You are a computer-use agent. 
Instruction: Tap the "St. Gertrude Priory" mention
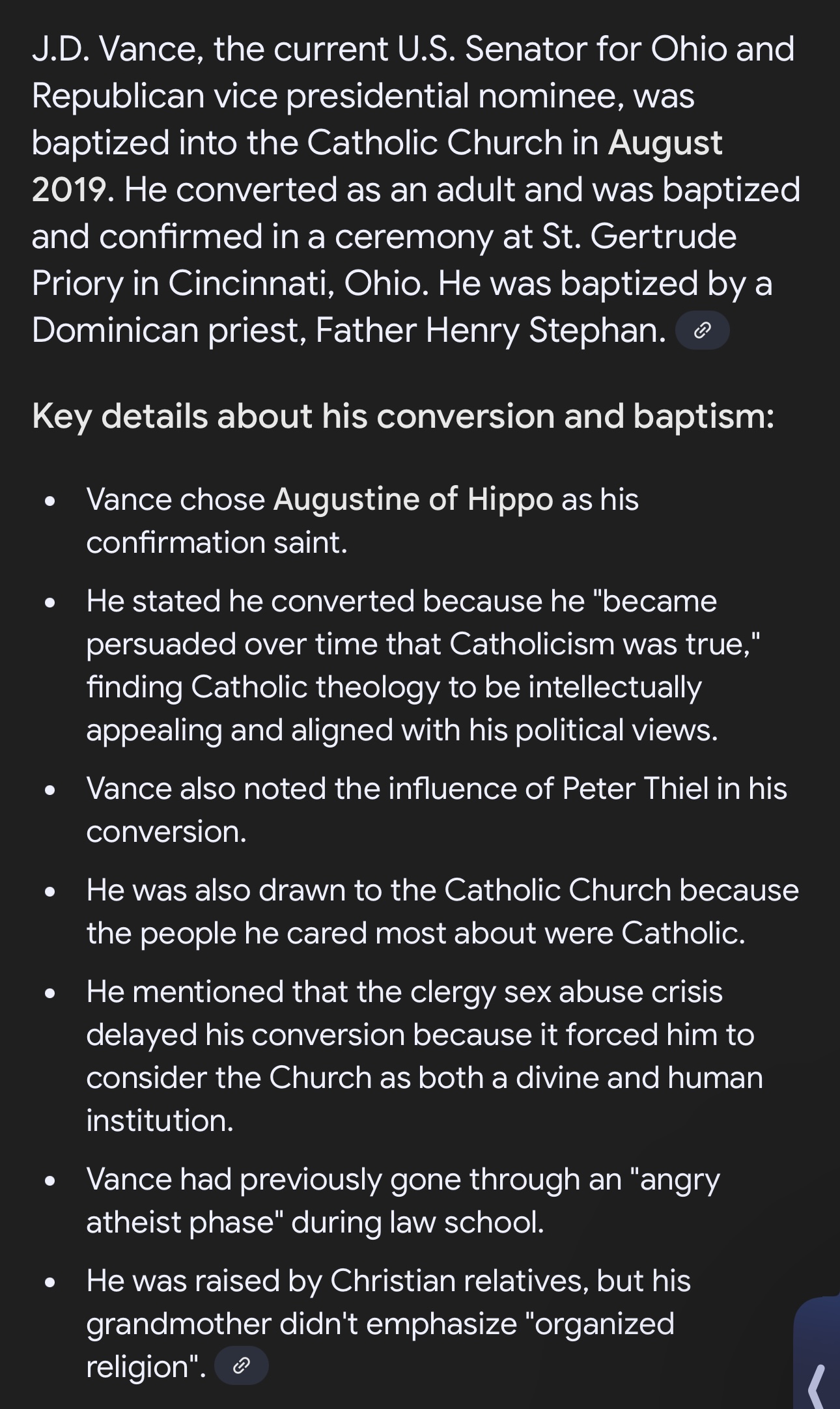pyautogui.click(x=384, y=260)
